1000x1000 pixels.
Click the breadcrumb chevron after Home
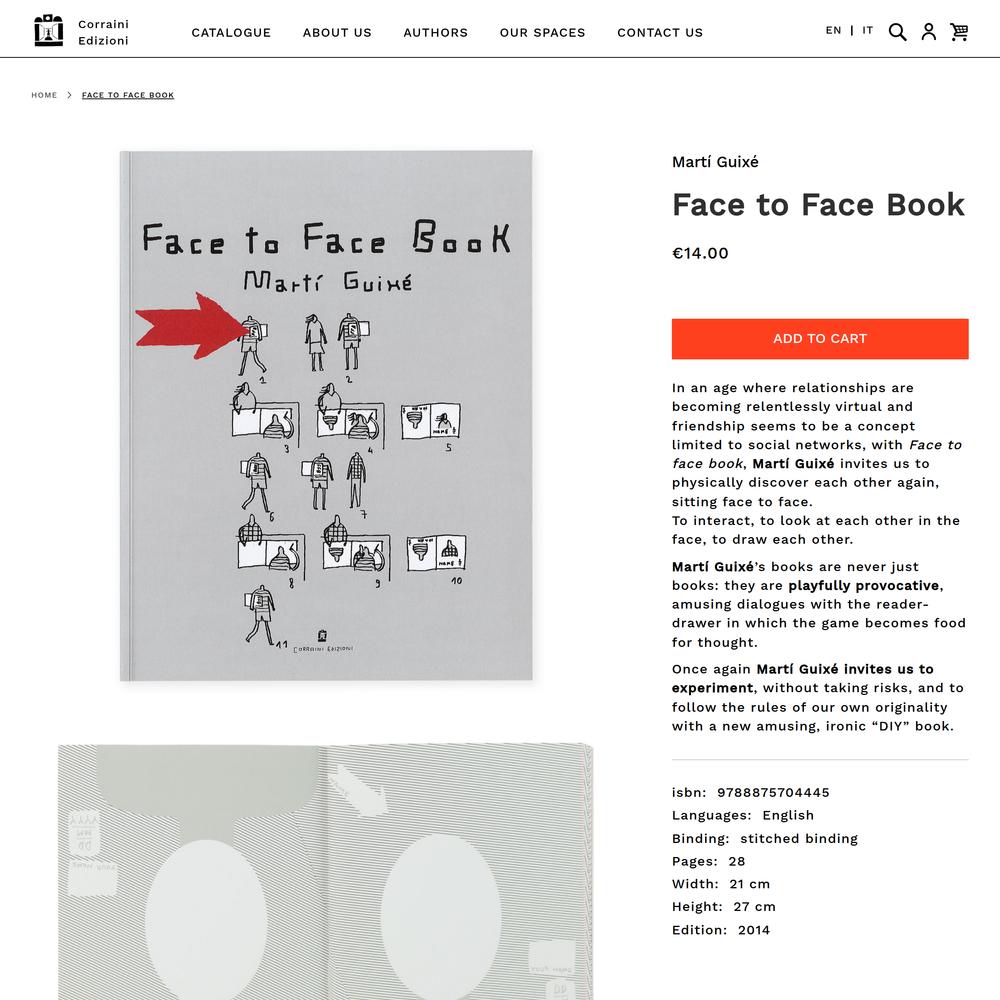pos(69,95)
